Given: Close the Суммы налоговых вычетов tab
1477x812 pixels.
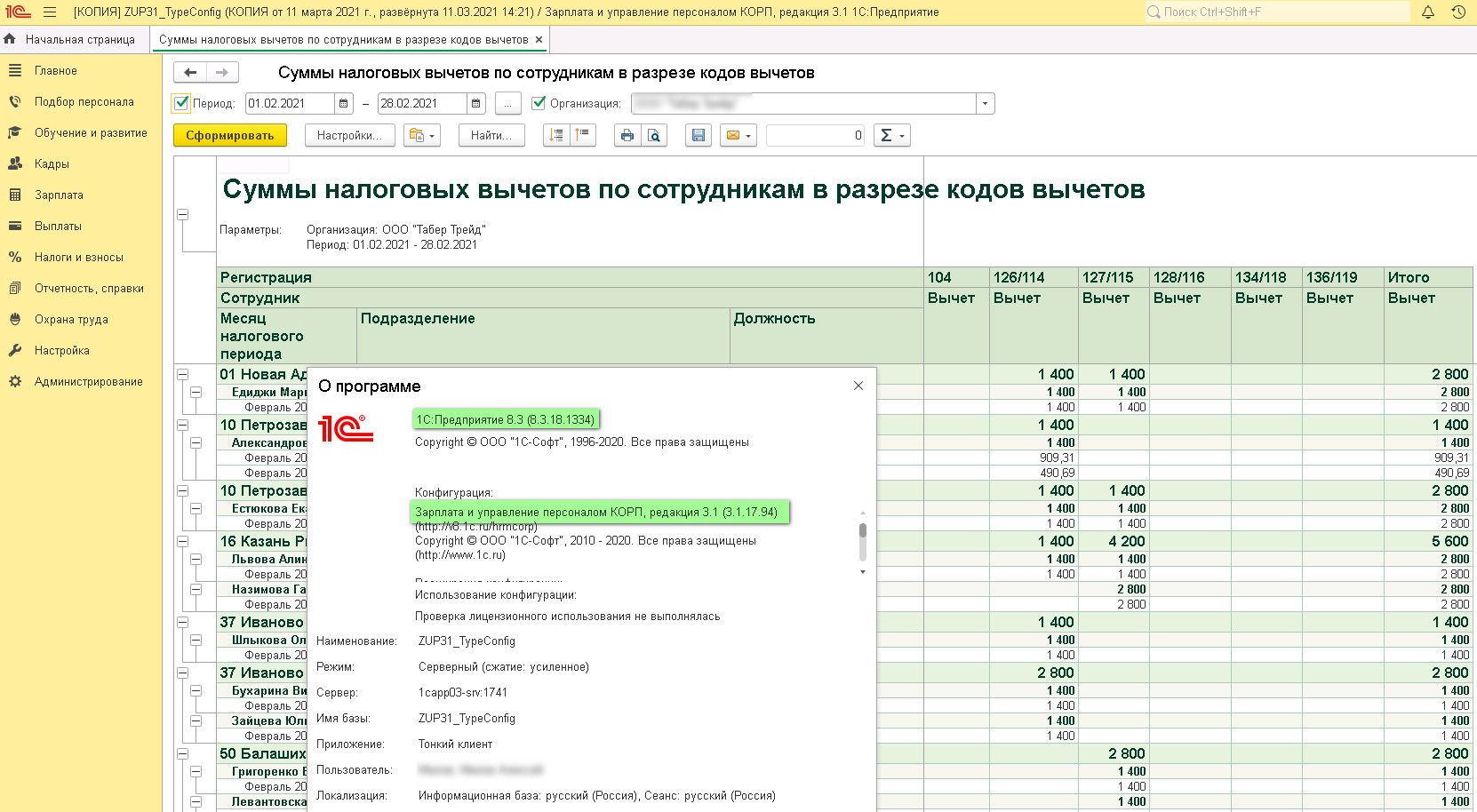Looking at the screenshot, I should tap(539, 40).
